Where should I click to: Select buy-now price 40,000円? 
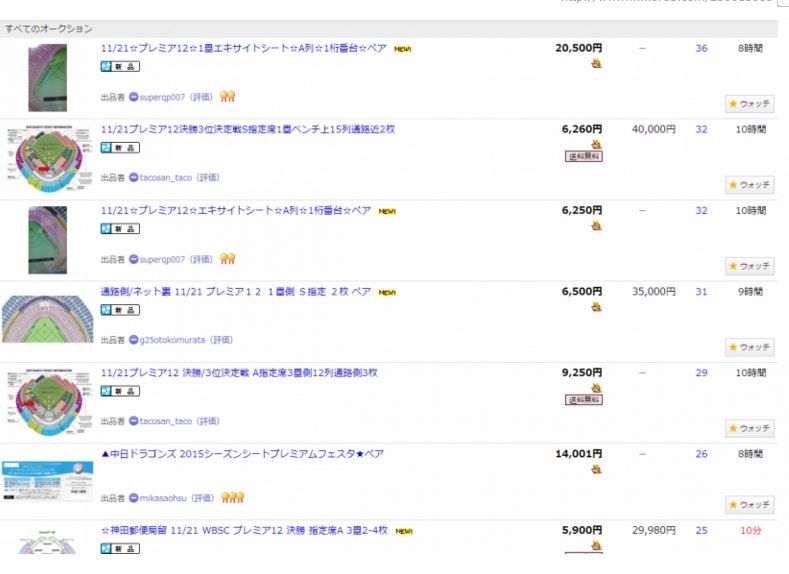[654, 129]
